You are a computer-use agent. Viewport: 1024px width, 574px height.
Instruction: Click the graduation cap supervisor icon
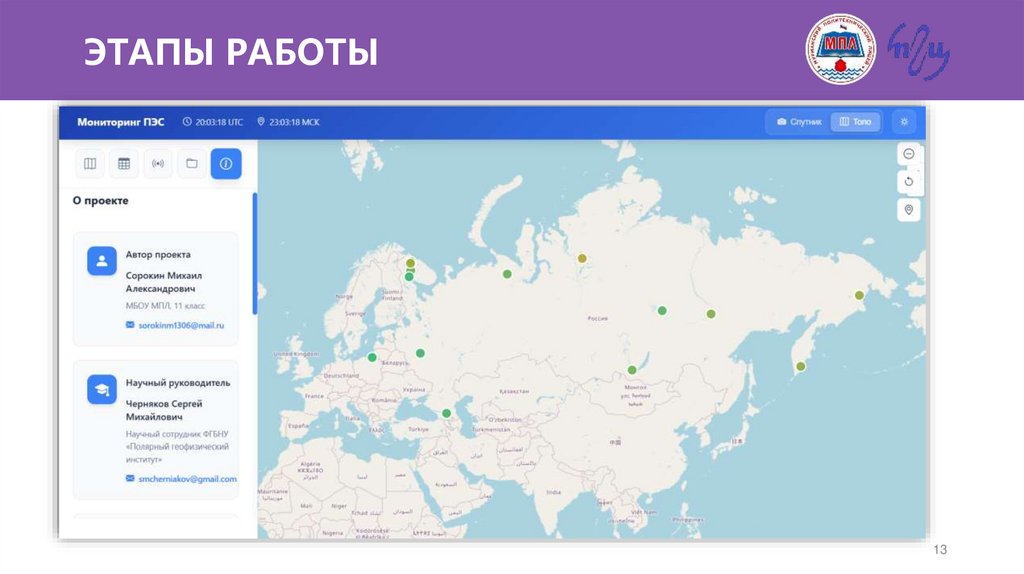tap(102, 389)
